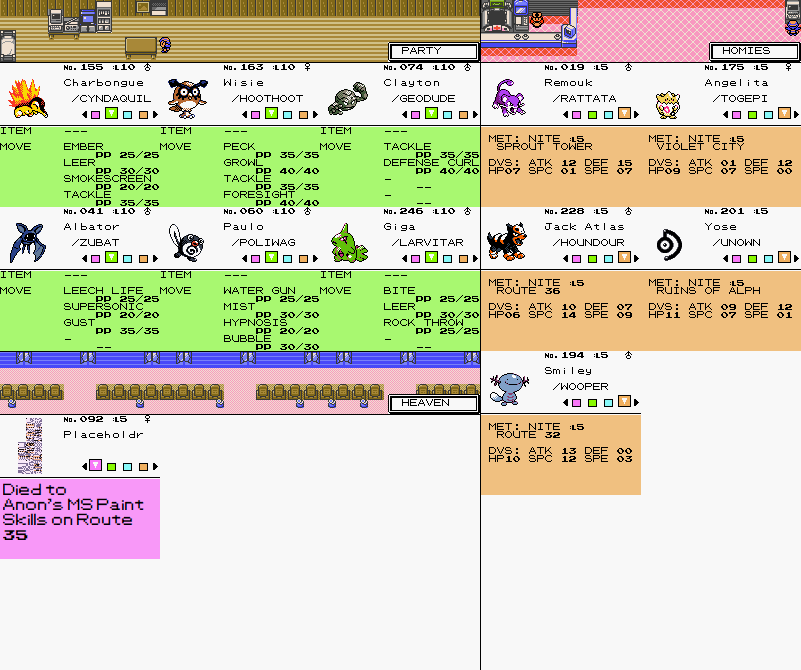Go to previous page on Charbongue's card
This screenshot has width=801, height=670.
coord(84,115)
